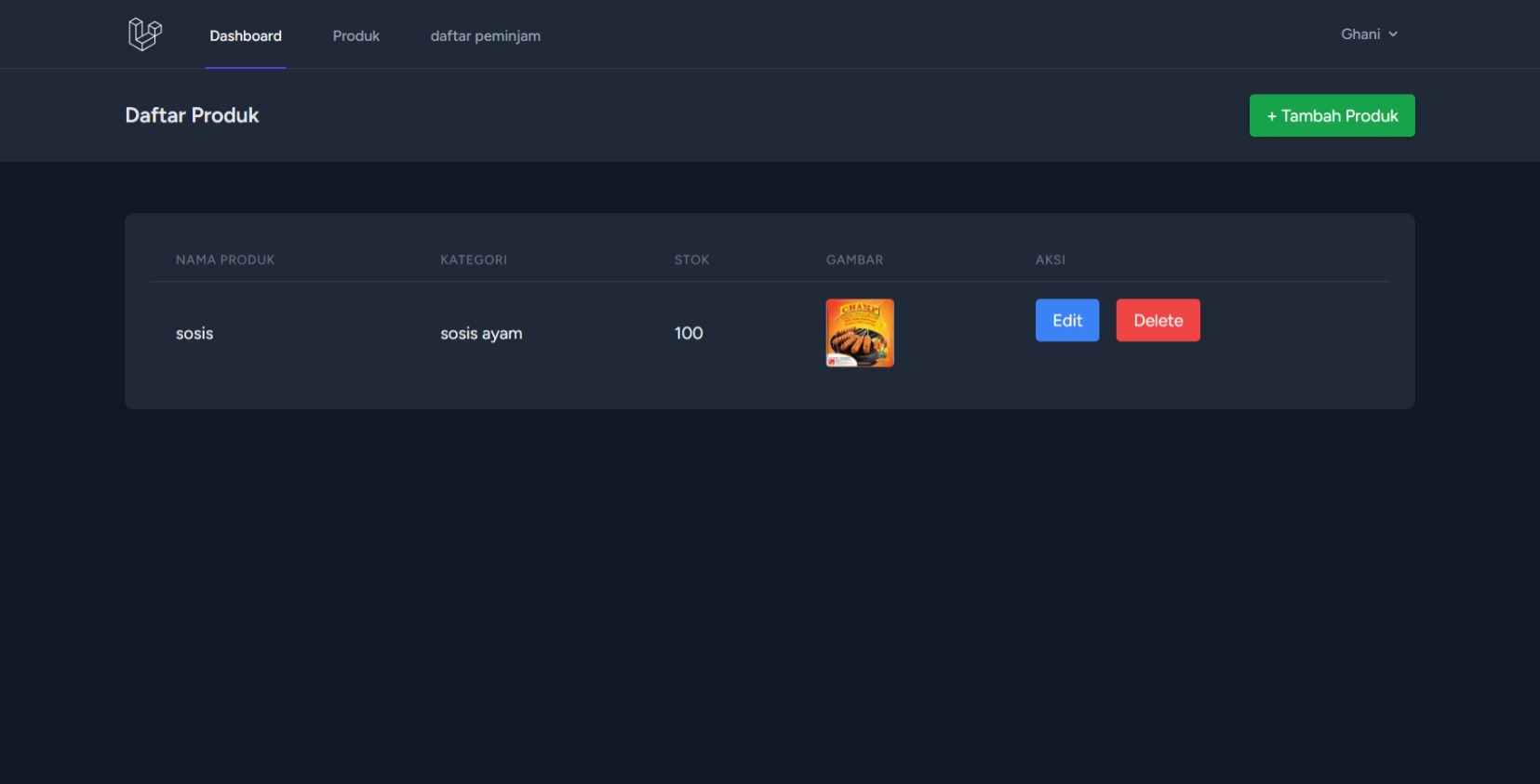Open the Dashboard tab
Screen dimensions: 1540x784
tap(246, 35)
